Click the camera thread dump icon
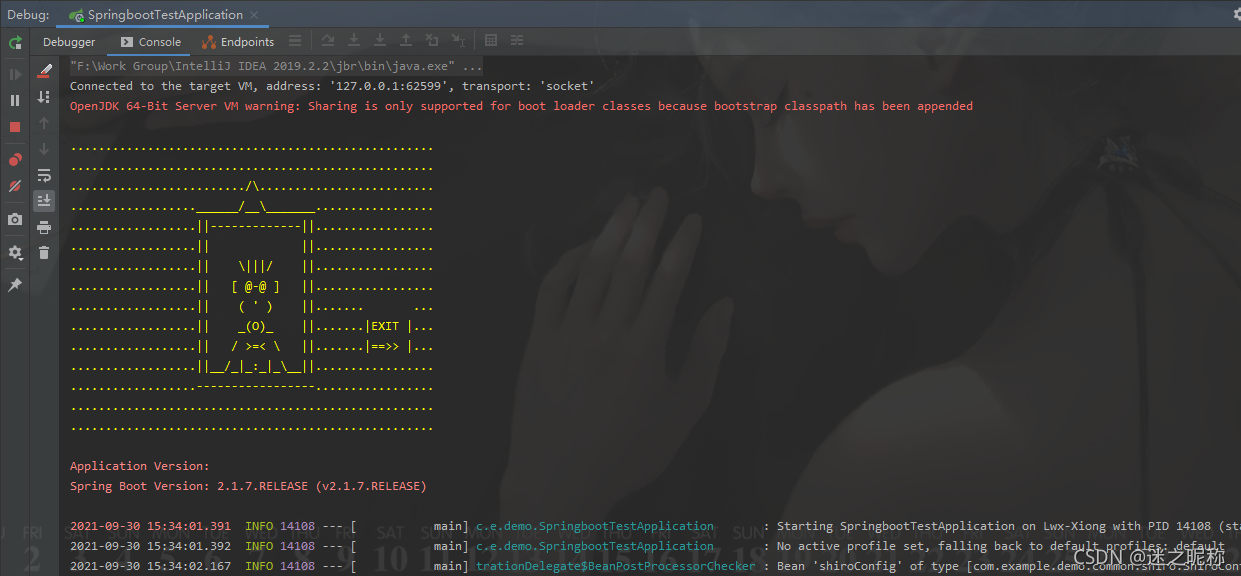Screen dimensions: 1241x576 [x=15, y=219]
